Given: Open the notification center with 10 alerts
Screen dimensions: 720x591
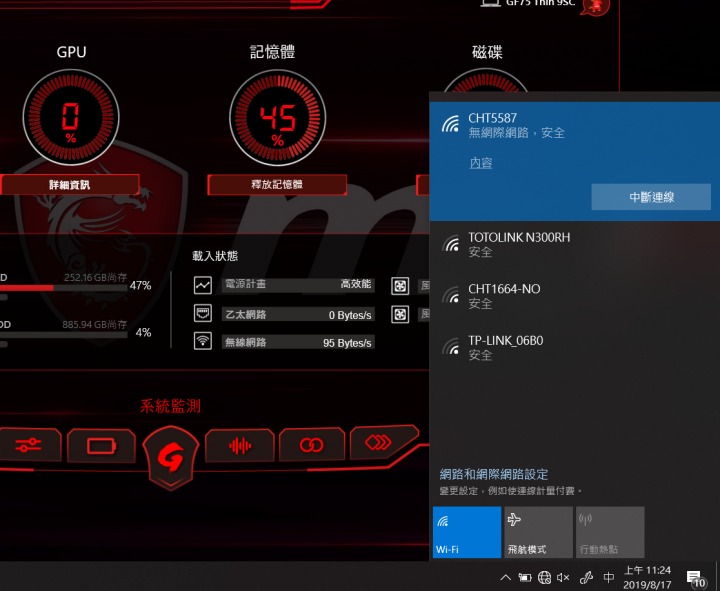Looking at the screenshot, I should [696, 579].
